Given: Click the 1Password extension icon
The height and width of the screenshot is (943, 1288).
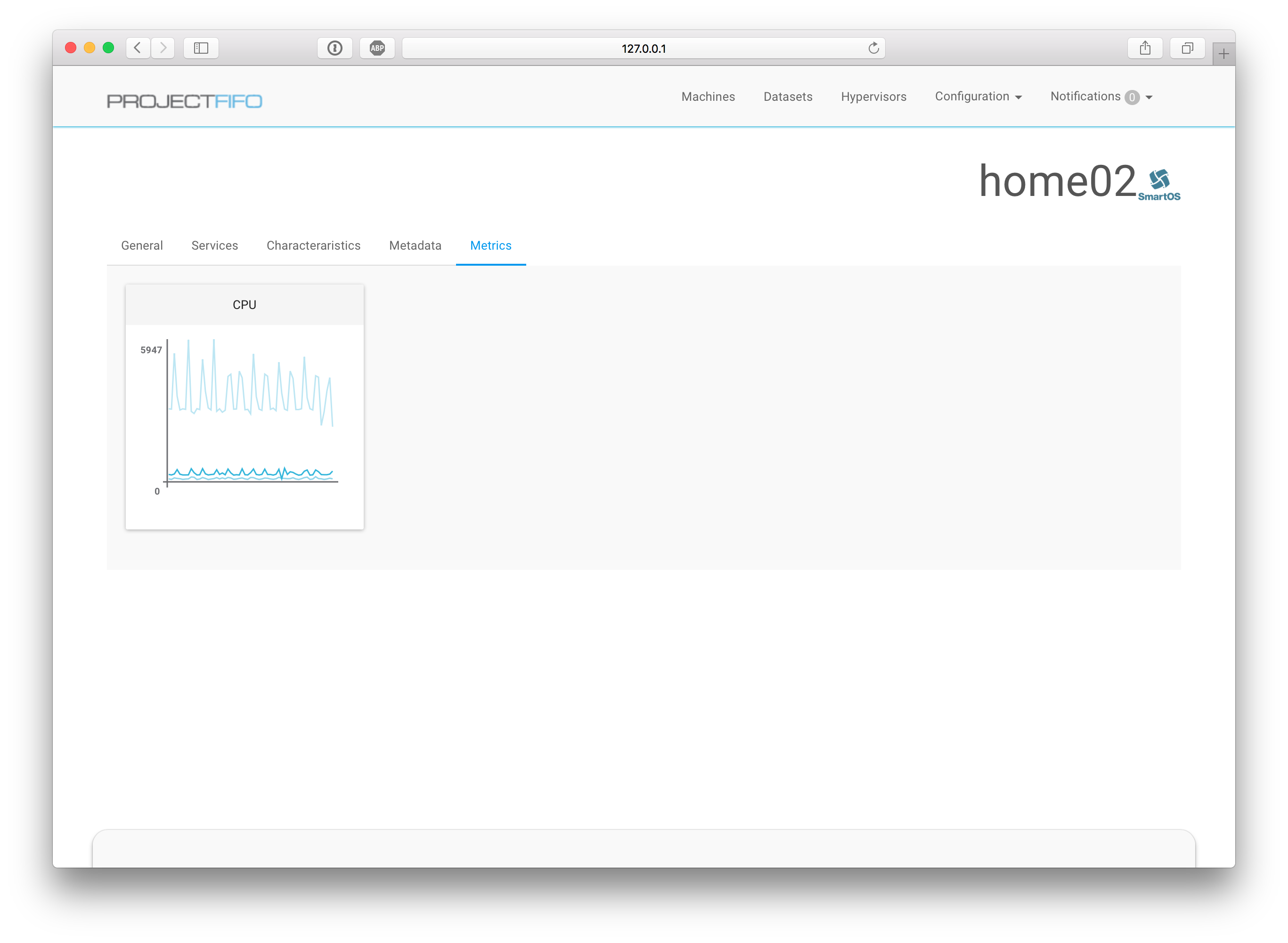Looking at the screenshot, I should 335,48.
